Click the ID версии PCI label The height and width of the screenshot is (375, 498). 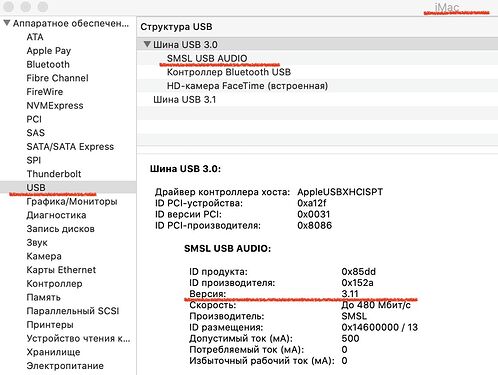188,214
